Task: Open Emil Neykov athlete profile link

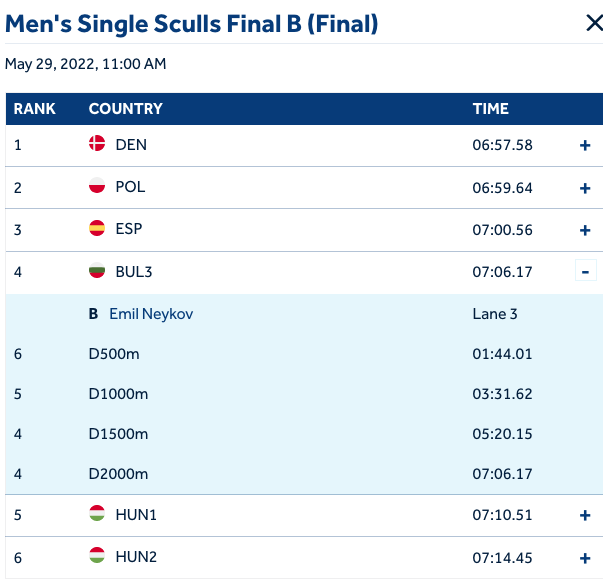Action: pyautogui.click(x=151, y=314)
